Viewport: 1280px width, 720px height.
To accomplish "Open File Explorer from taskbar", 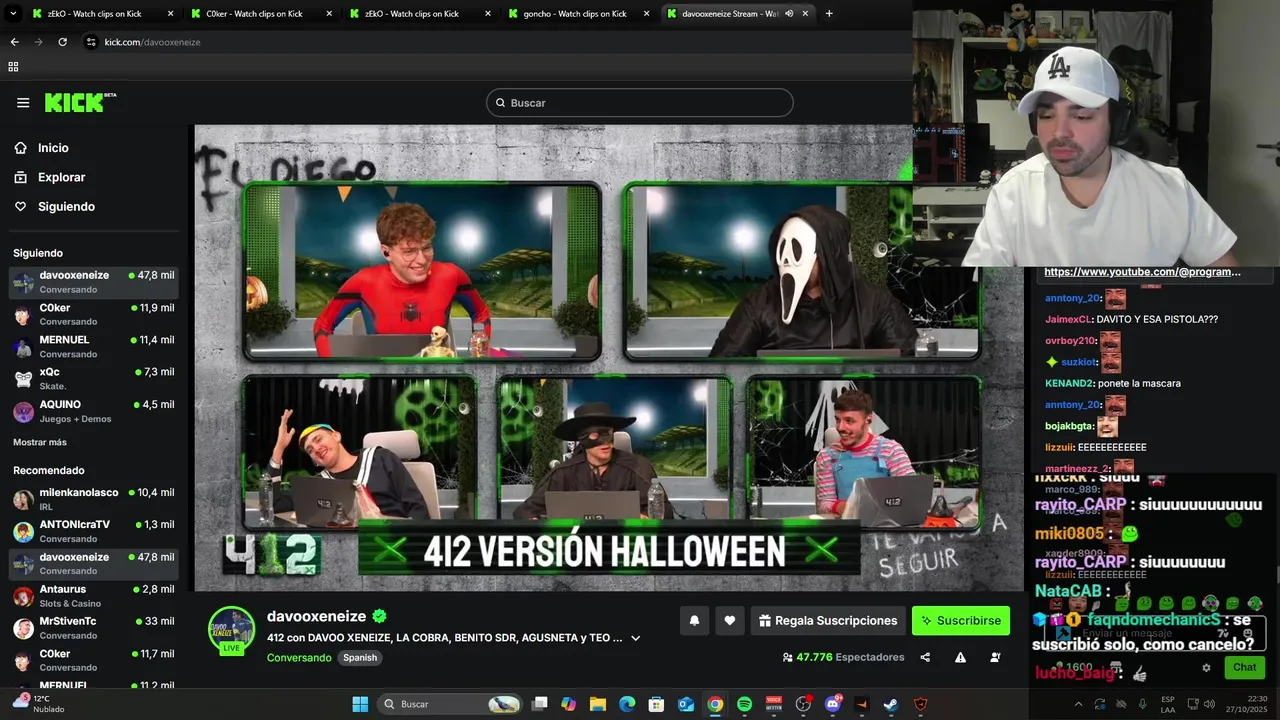I will coord(597,704).
